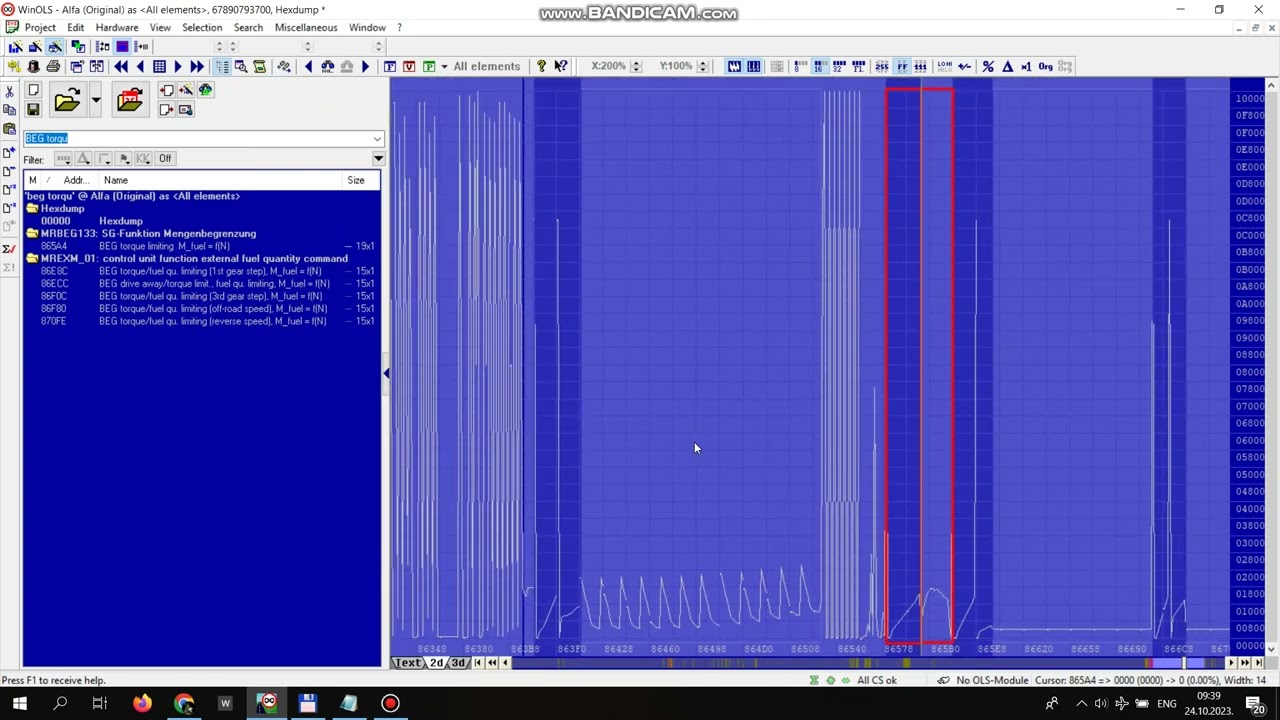This screenshot has width=1280, height=720.
Task: Open the import project folder with red icon
Action: point(130,100)
